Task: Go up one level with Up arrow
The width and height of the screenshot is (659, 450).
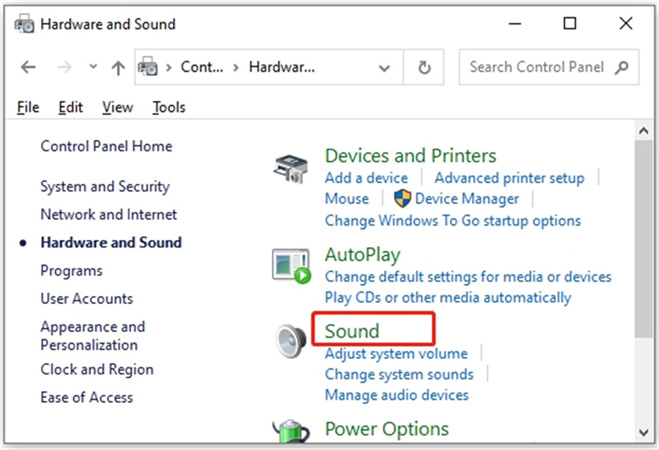Action: click(x=118, y=67)
